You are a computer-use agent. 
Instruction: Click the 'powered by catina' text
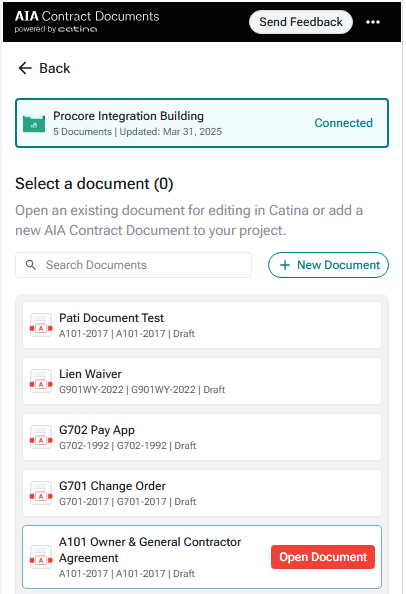pos(56,29)
